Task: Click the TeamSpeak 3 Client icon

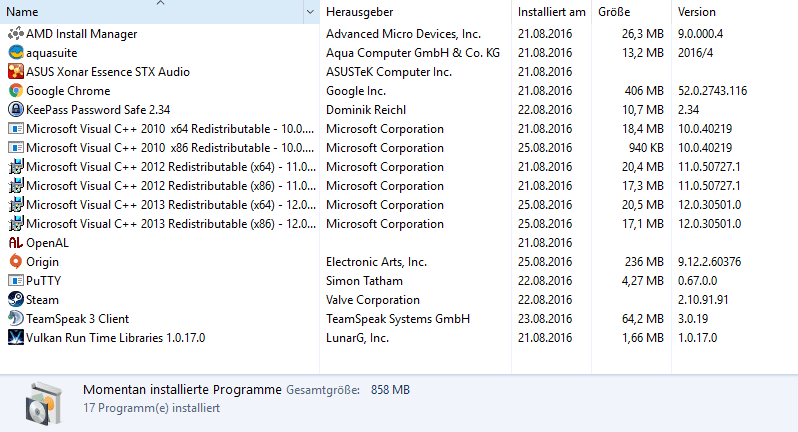Action: pyautogui.click(x=16, y=319)
